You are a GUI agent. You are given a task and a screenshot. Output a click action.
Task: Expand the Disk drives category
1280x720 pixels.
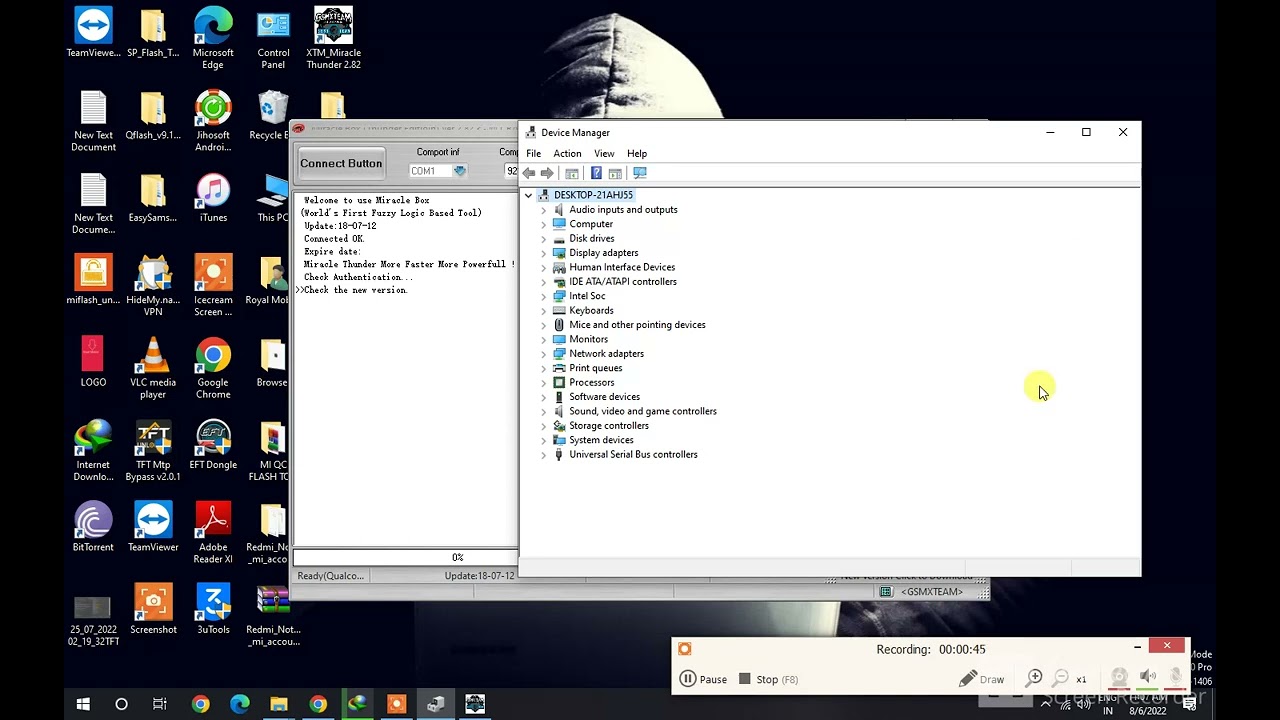pos(544,239)
